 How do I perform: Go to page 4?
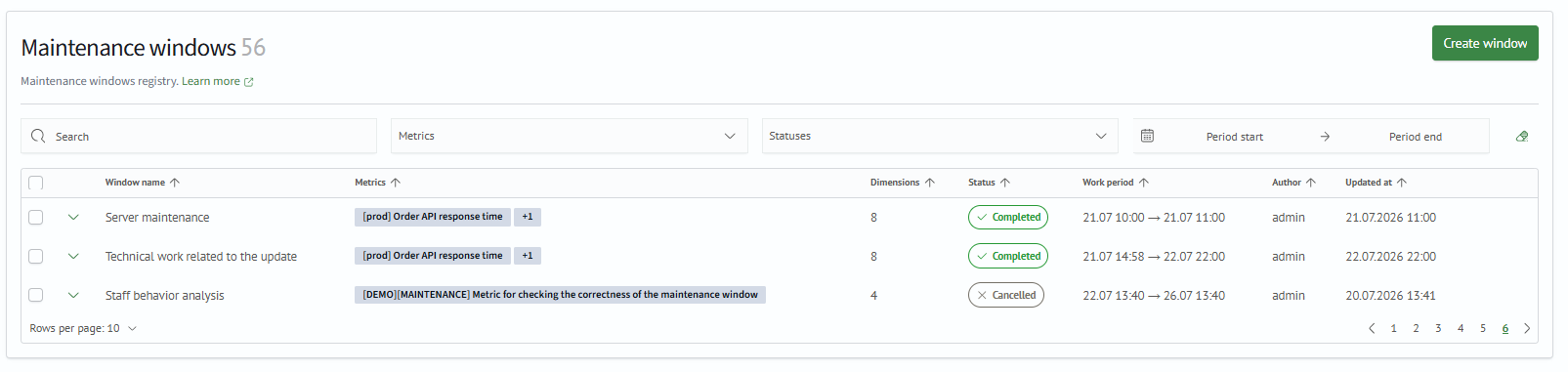1461,328
